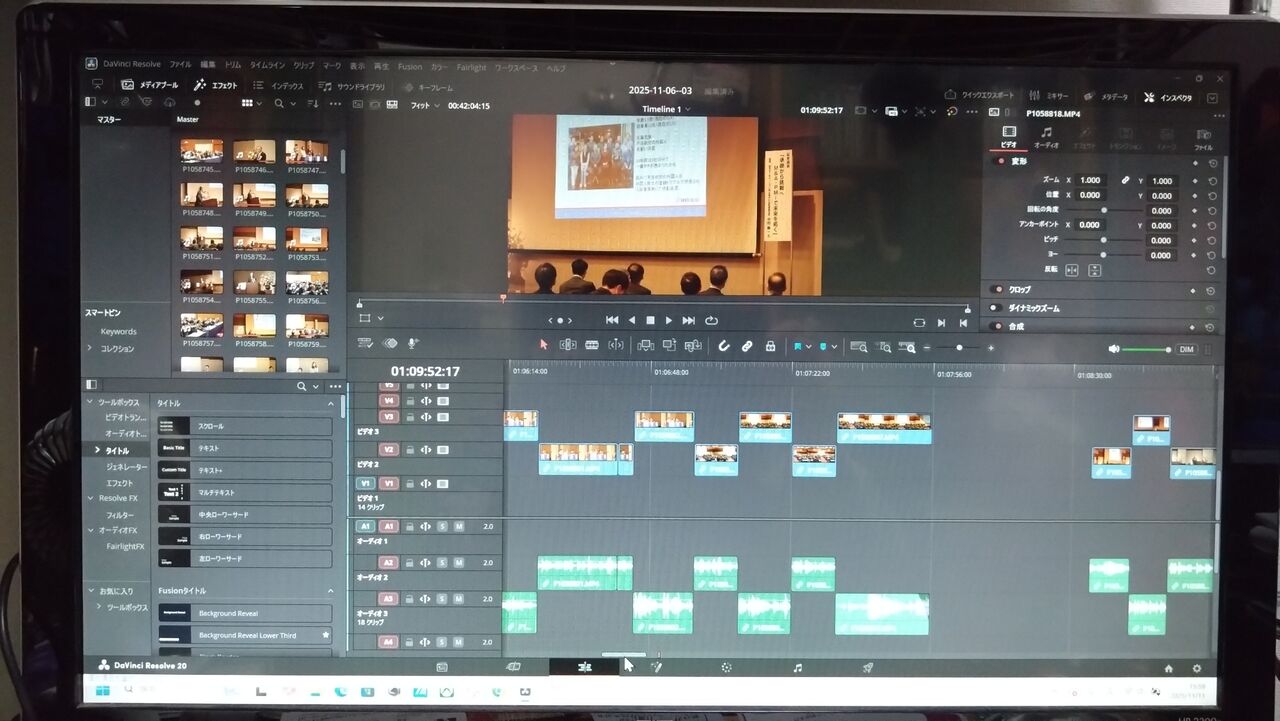Go to Project Manager home icon
The height and width of the screenshot is (721, 1280).
1168,668
